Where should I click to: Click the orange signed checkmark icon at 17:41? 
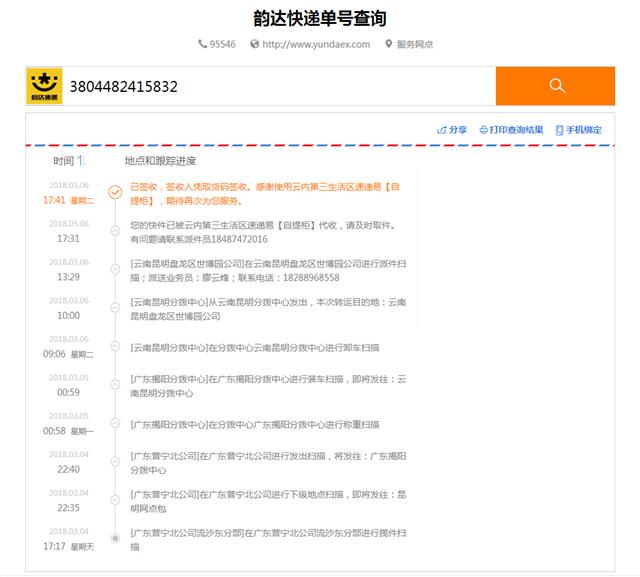click(116, 192)
